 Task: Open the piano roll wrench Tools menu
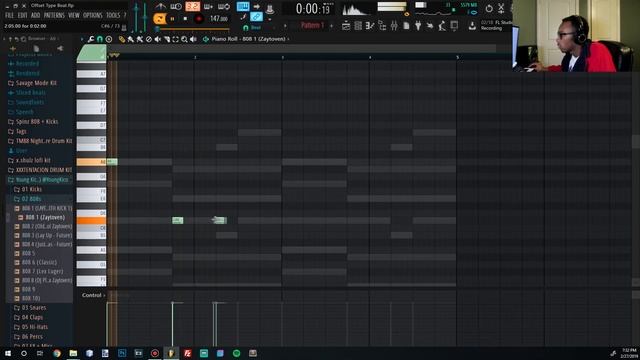[91, 39]
